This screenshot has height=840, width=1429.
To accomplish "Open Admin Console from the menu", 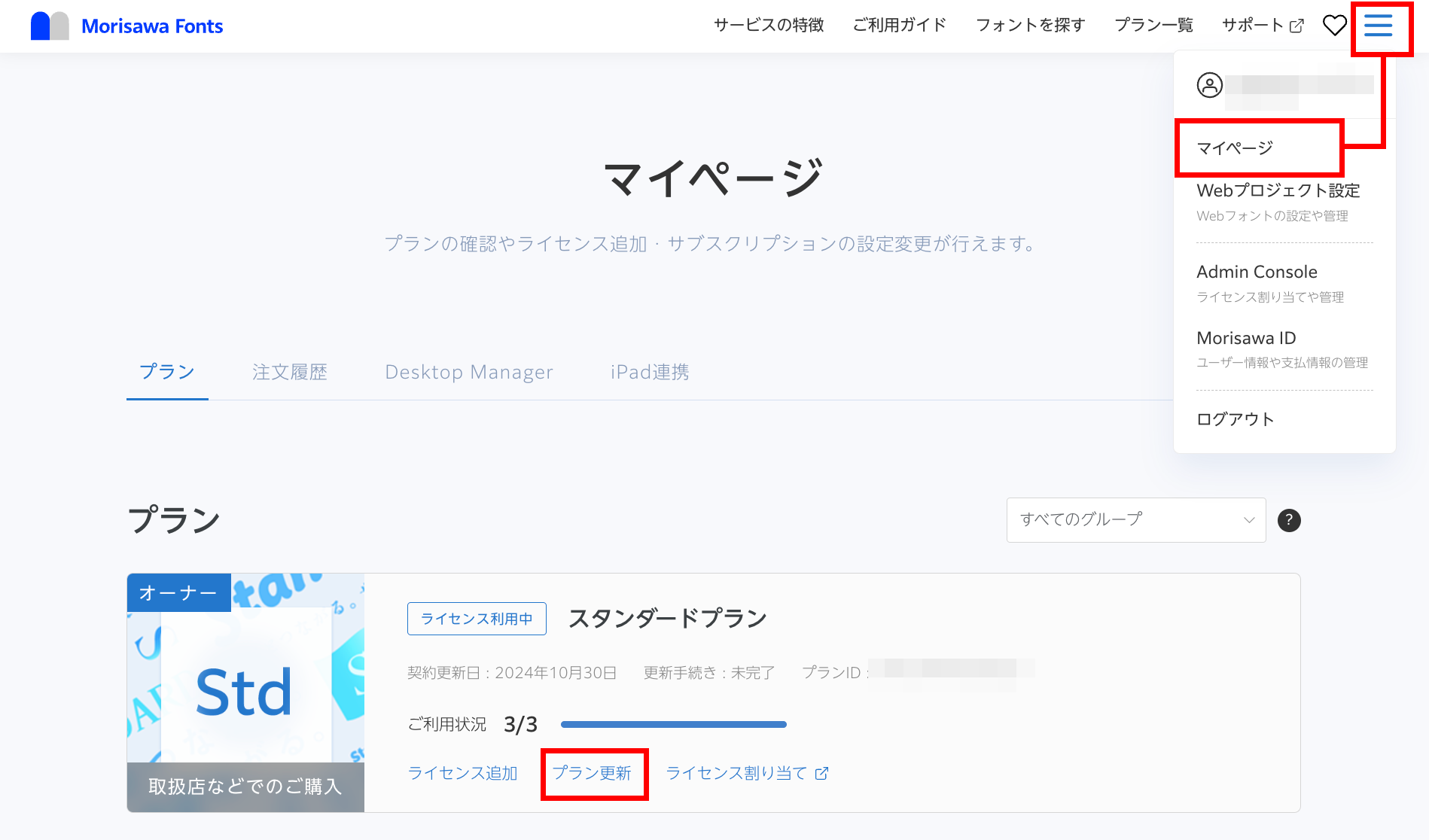I will pyautogui.click(x=1257, y=272).
